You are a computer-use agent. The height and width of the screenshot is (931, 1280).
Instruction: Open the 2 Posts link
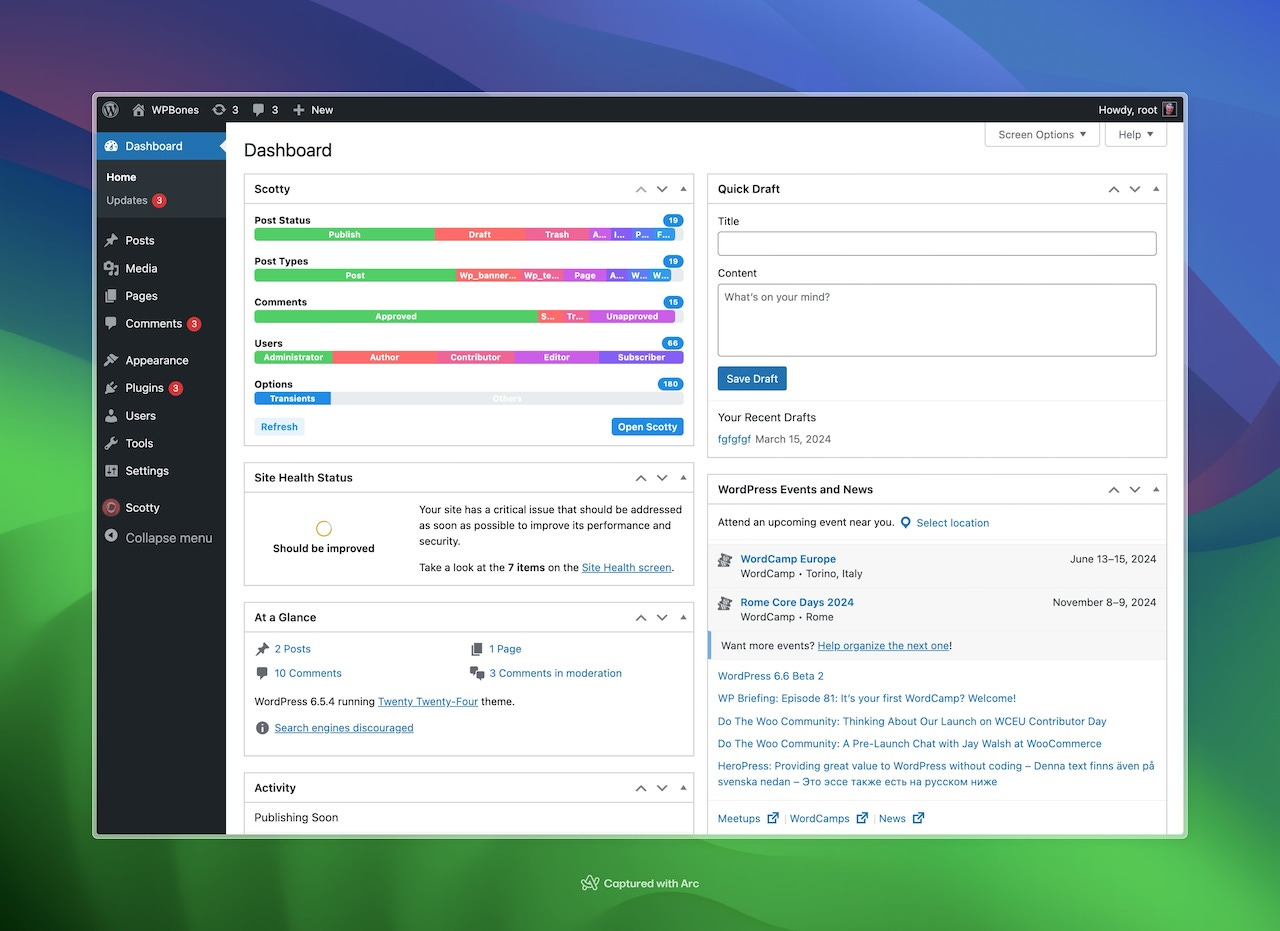point(292,649)
